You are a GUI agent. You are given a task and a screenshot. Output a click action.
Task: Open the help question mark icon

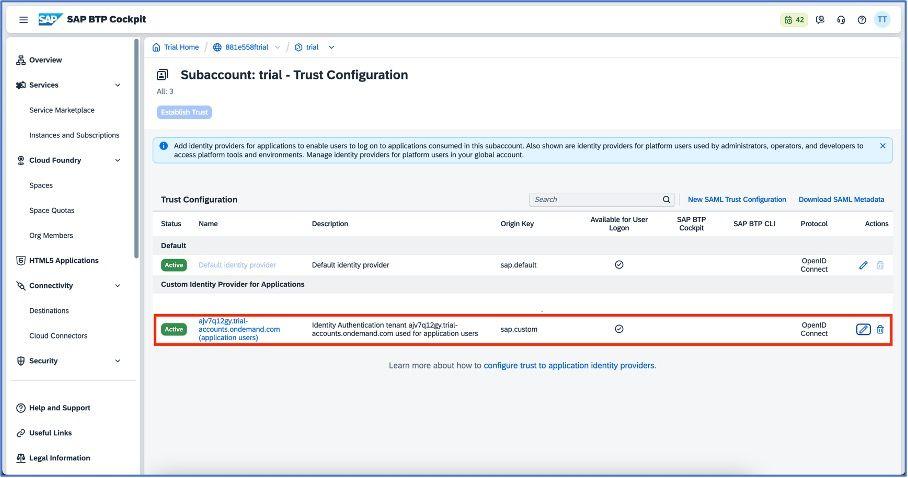pyautogui.click(x=862, y=20)
